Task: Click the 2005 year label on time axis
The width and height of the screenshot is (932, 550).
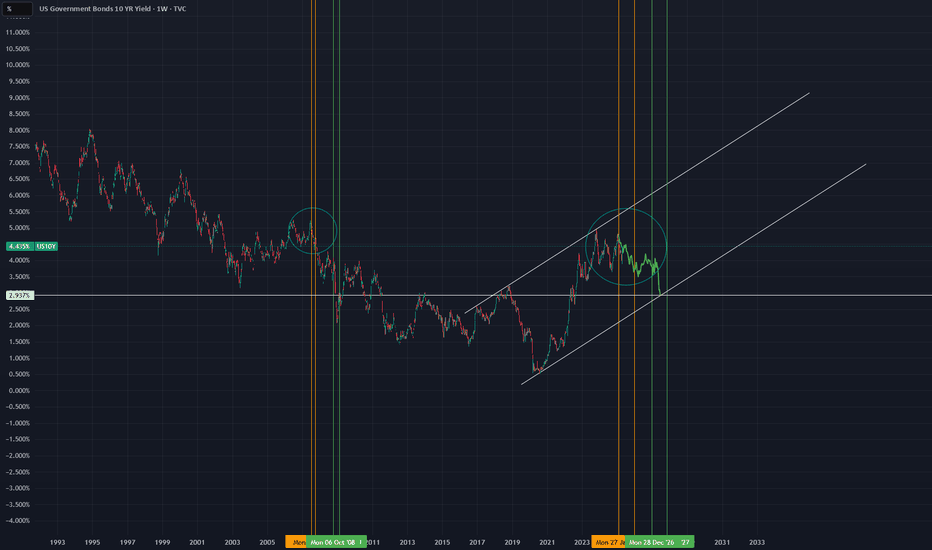Action: [267, 542]
